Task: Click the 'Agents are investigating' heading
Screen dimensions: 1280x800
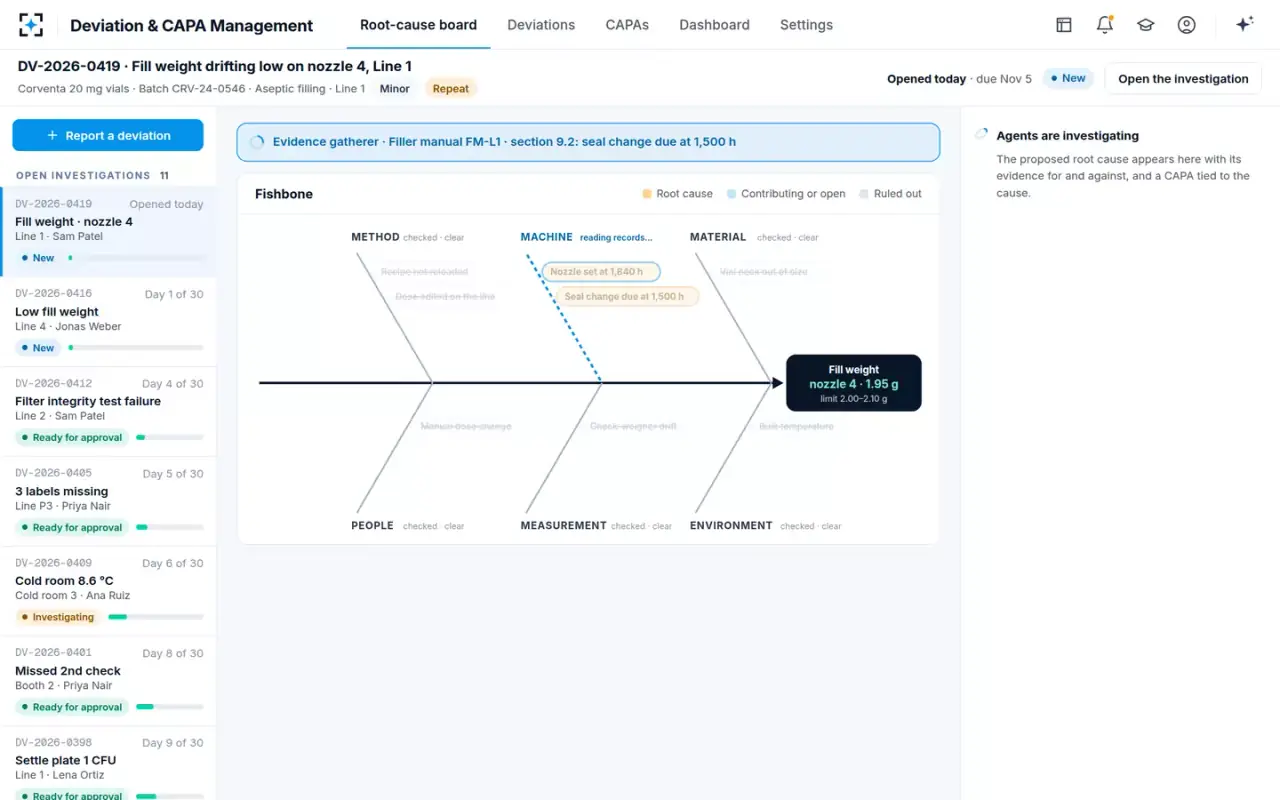Action: (1067, 136)
